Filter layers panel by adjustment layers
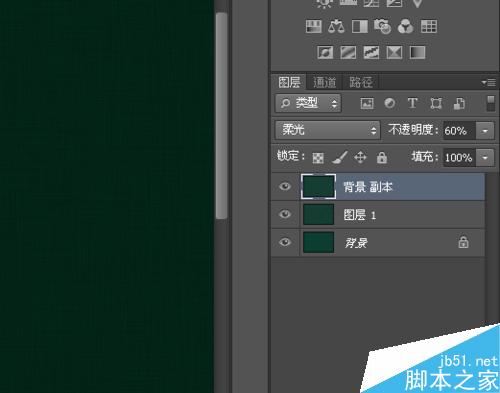The width and height of the screenshot is (500, 393). point(390,103)
